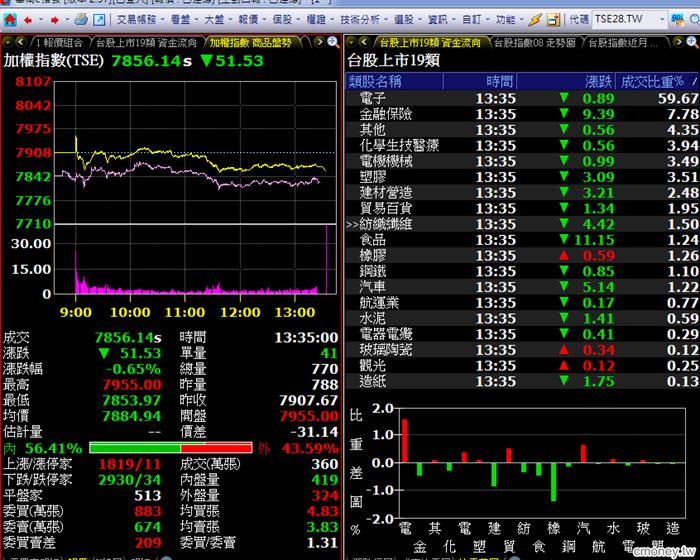The width and height of the screenshot is (700, 560).
Task: Sort by the 成交比重% column header
Action: coord(656,81)
